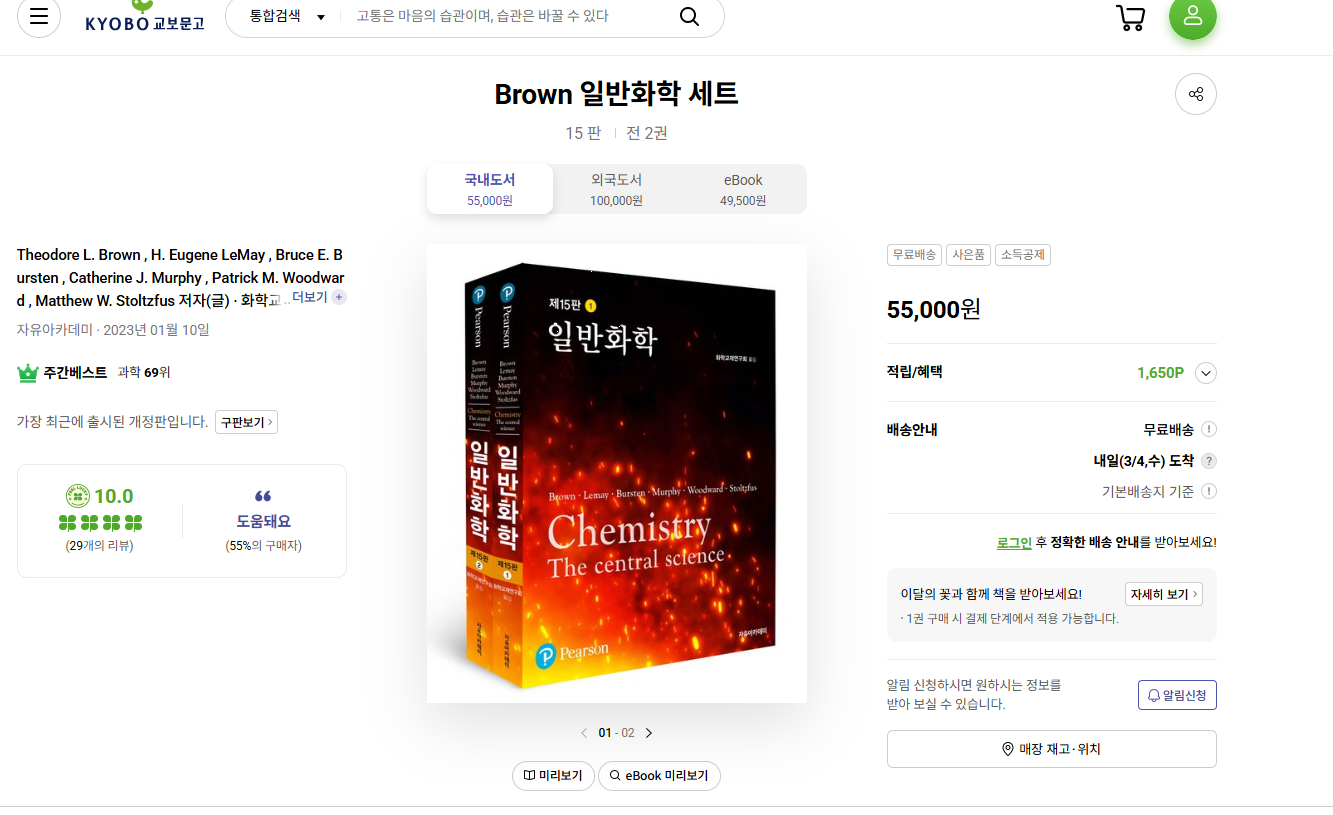Show next book cover image
1333x815 pixels.
[649, 733]
